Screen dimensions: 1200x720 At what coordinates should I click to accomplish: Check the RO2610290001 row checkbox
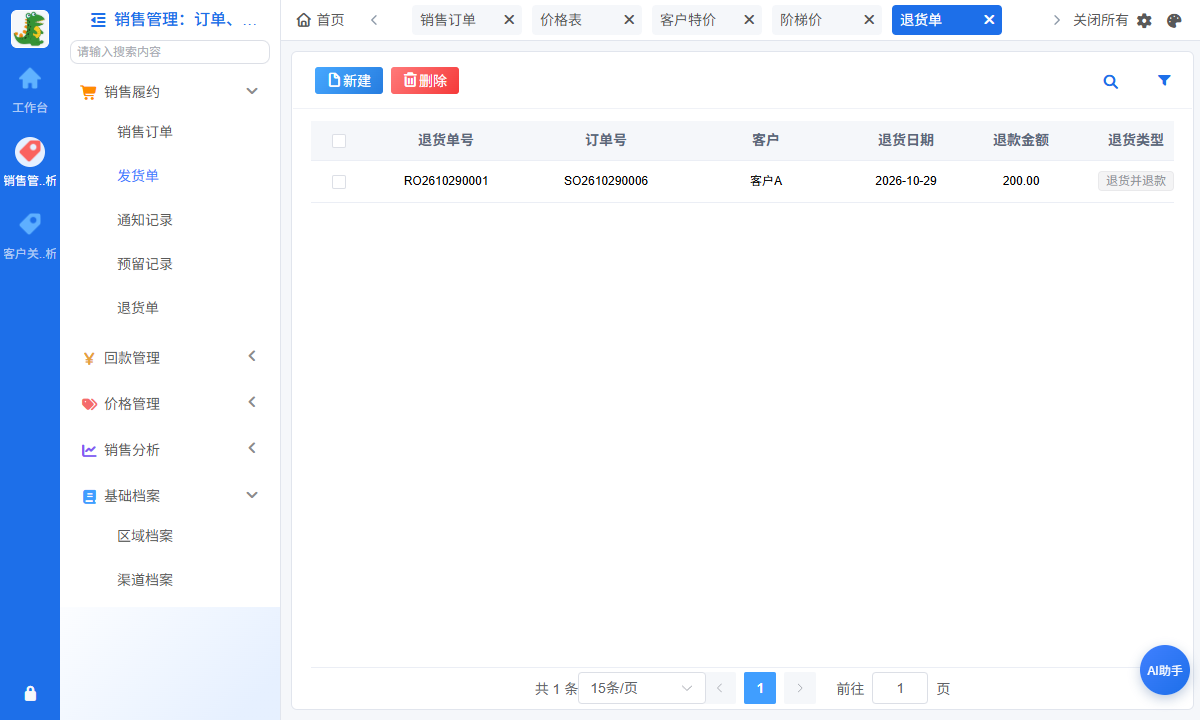339,182
